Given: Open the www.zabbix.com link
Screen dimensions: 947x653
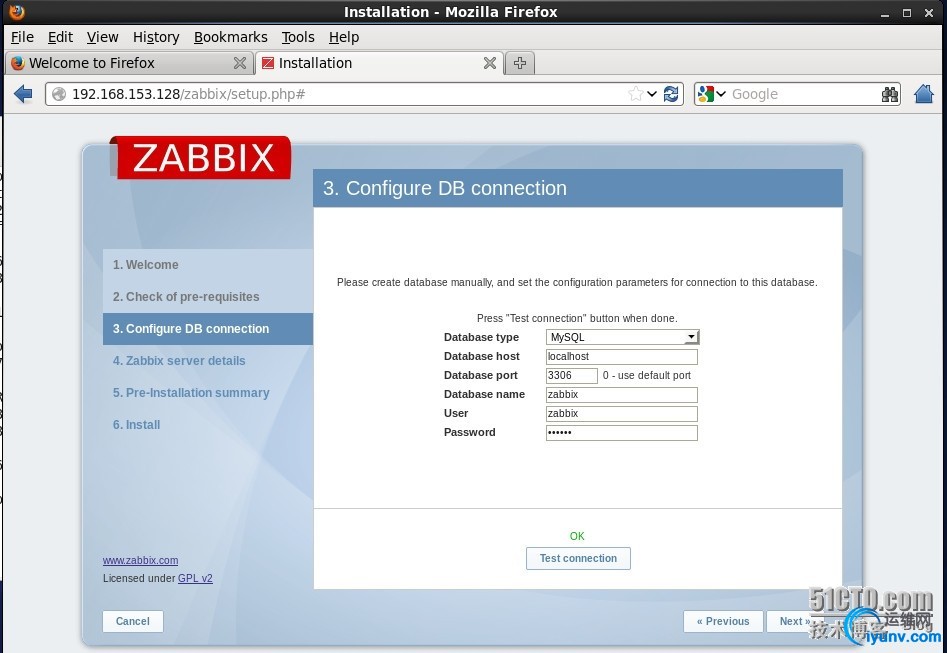Looking at the screenshot, I should pos(140,560).
